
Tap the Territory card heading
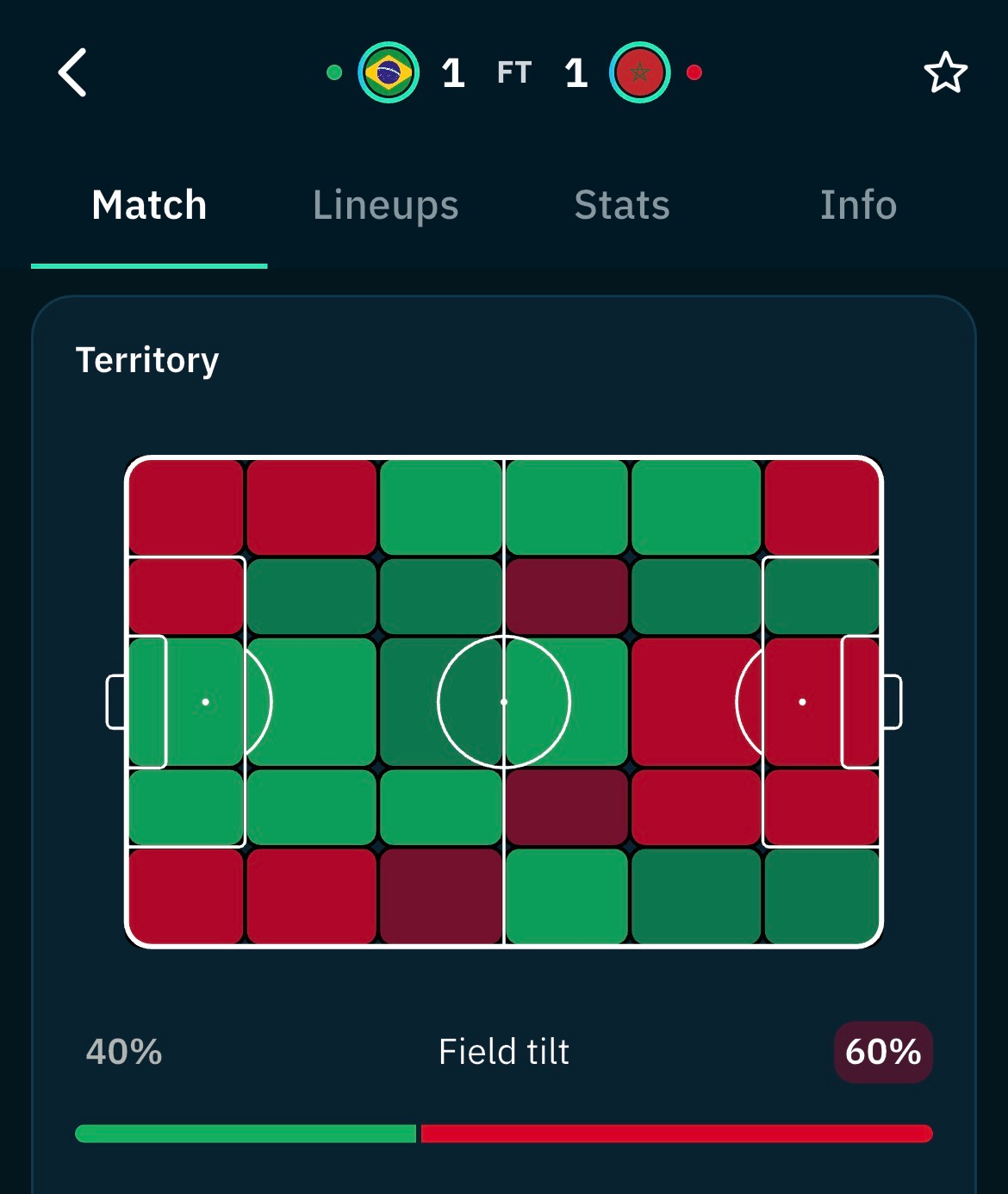point(147,360)
